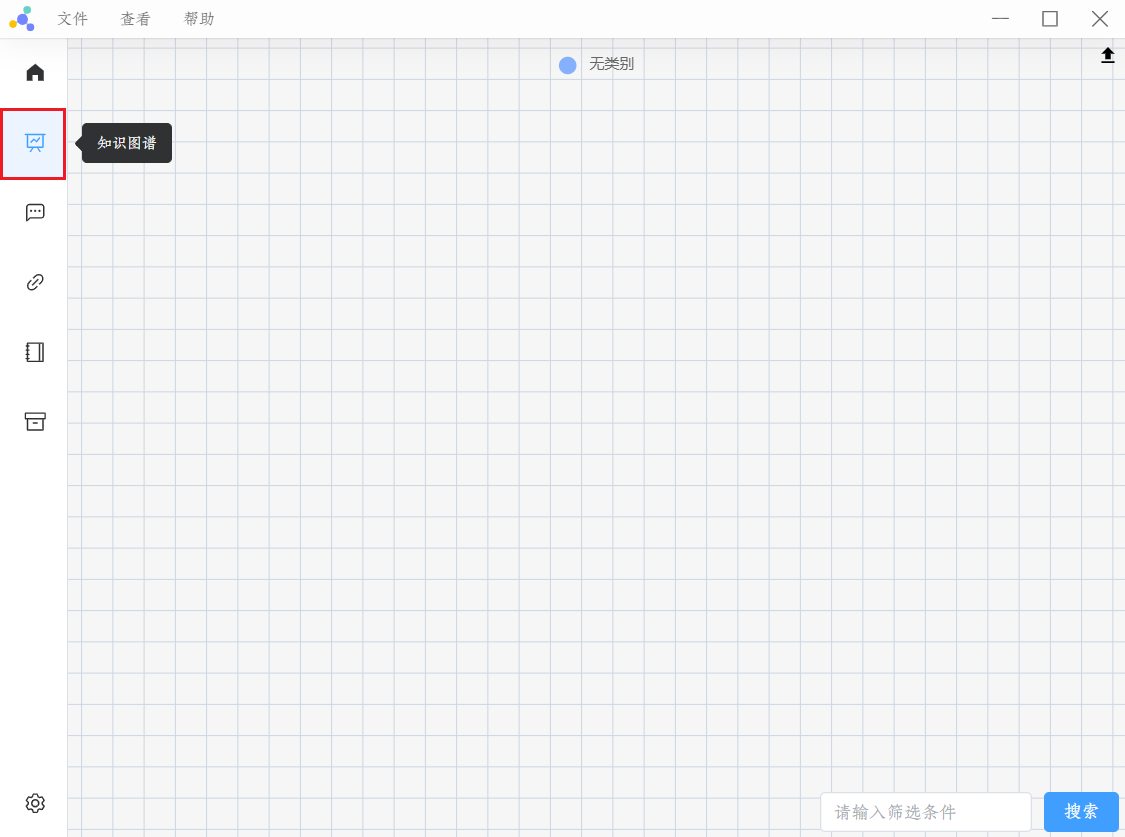Maximize the application window

(1050, 19)
